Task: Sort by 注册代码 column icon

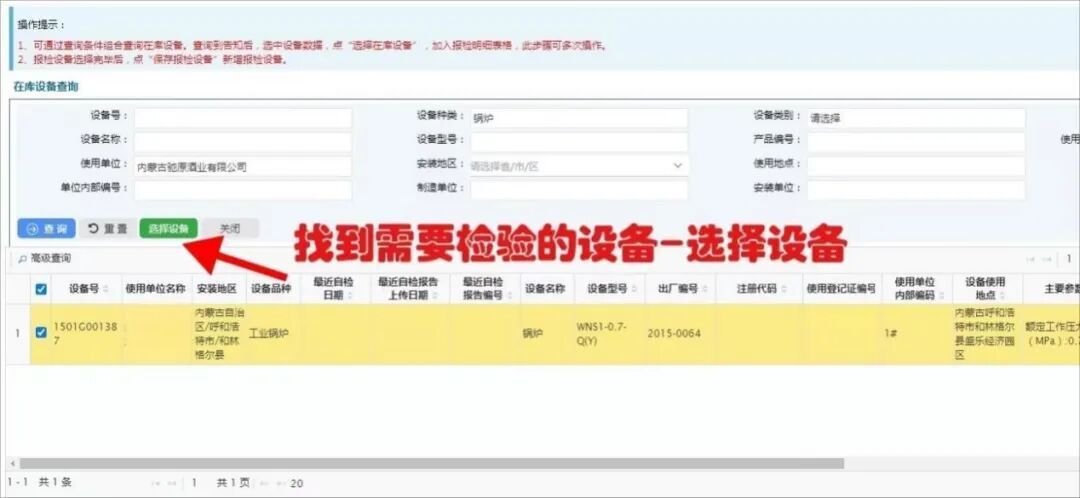Action: [x=784, y=289]
